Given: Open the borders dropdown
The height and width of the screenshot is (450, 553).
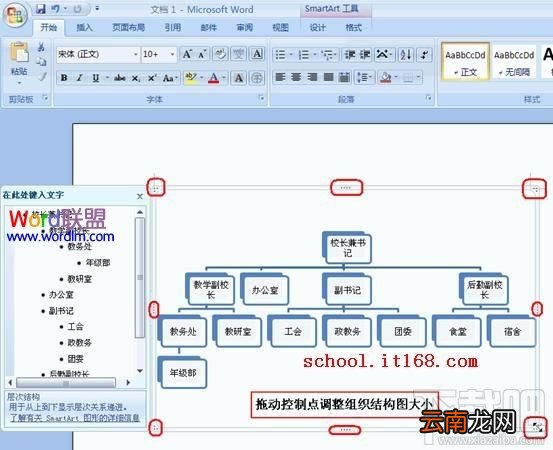Looking at the screenshot, I should click(418, 77).
